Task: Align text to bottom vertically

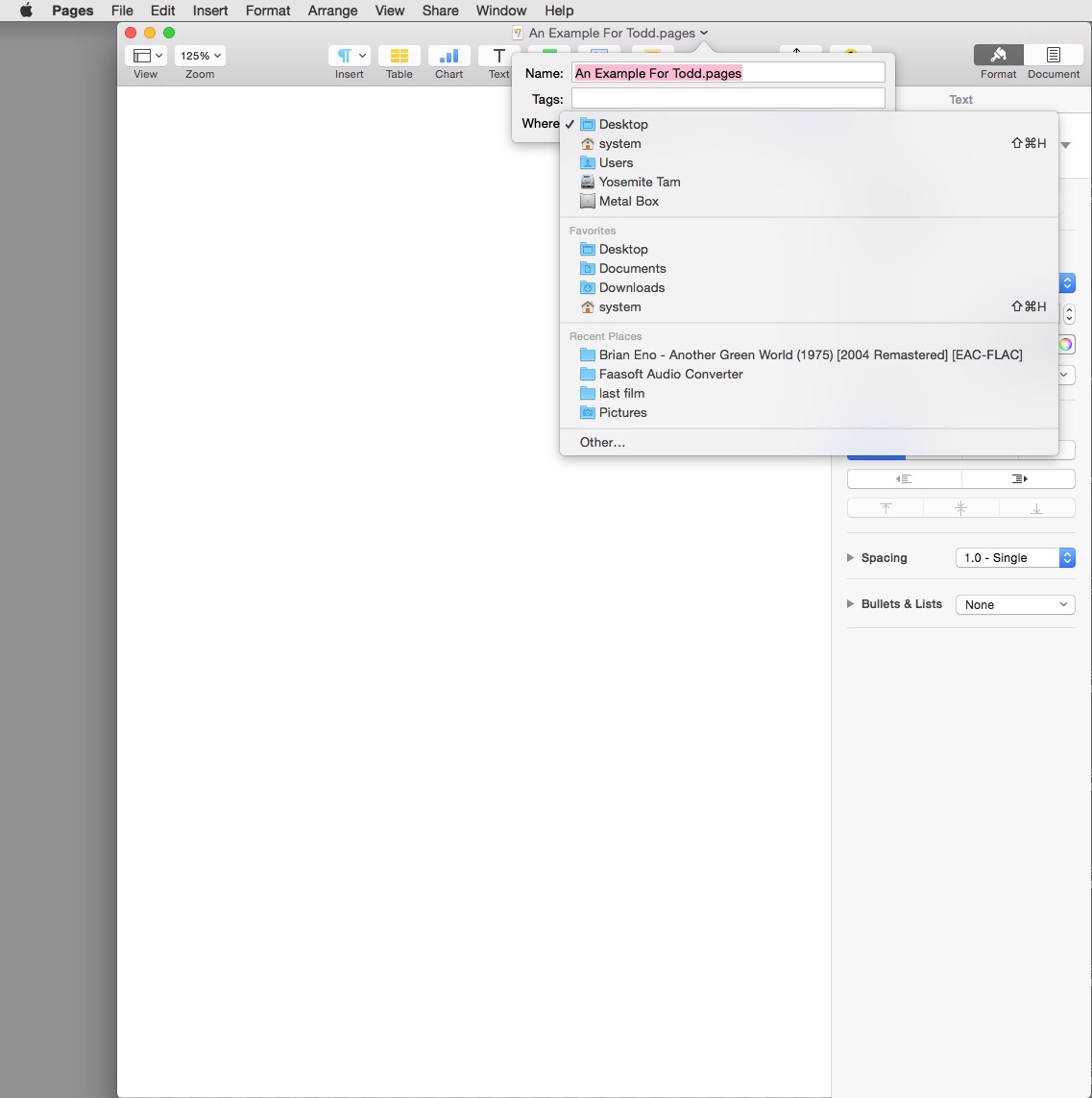Action: pos(1036,508)
